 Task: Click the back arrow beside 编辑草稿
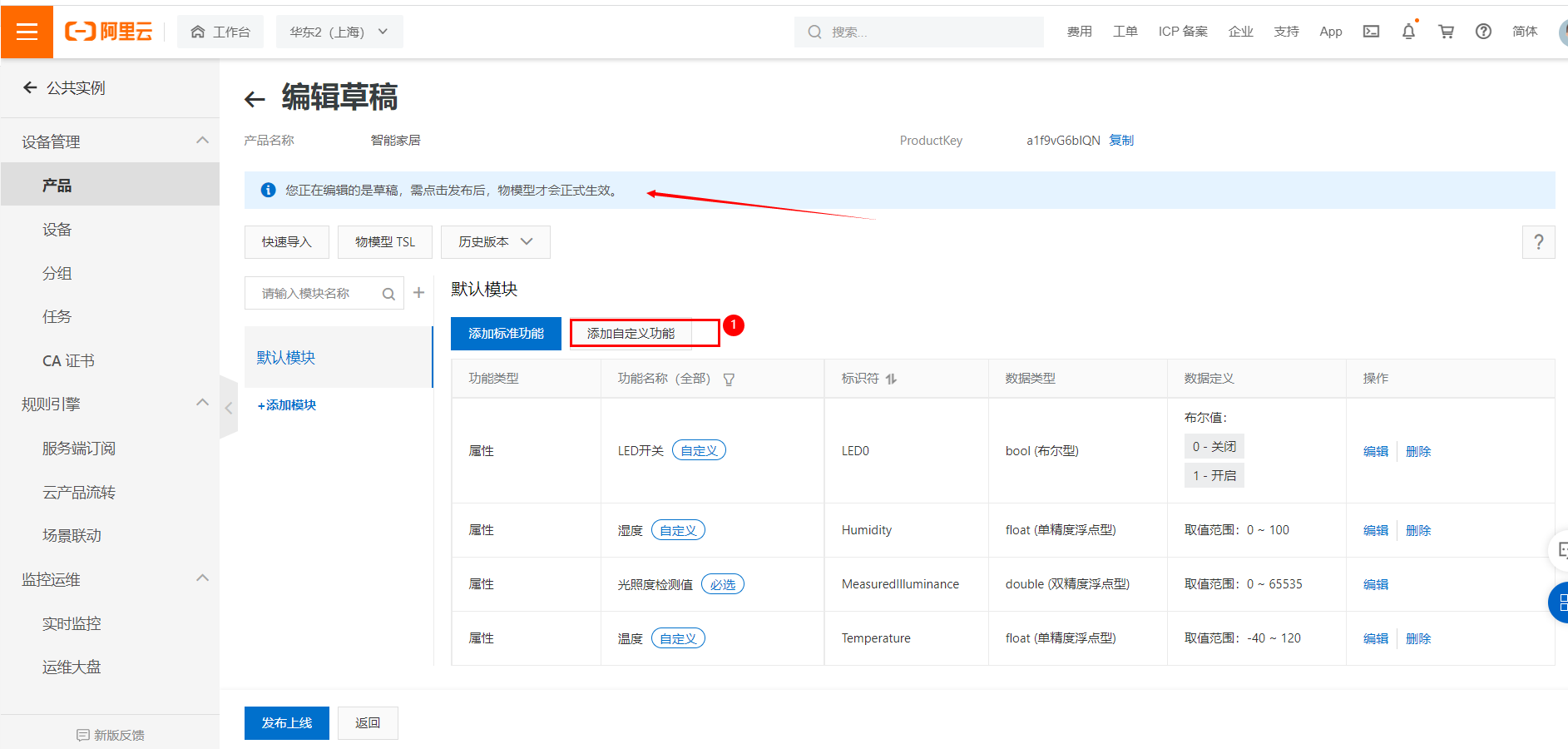[255, 98]
